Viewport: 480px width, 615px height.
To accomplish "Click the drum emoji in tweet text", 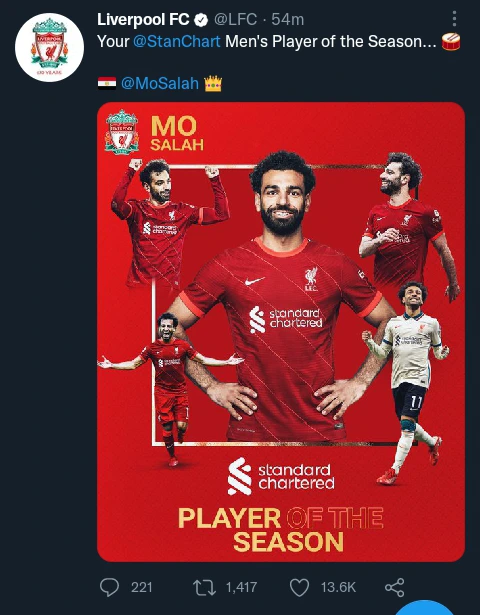I will coord(451,42).
